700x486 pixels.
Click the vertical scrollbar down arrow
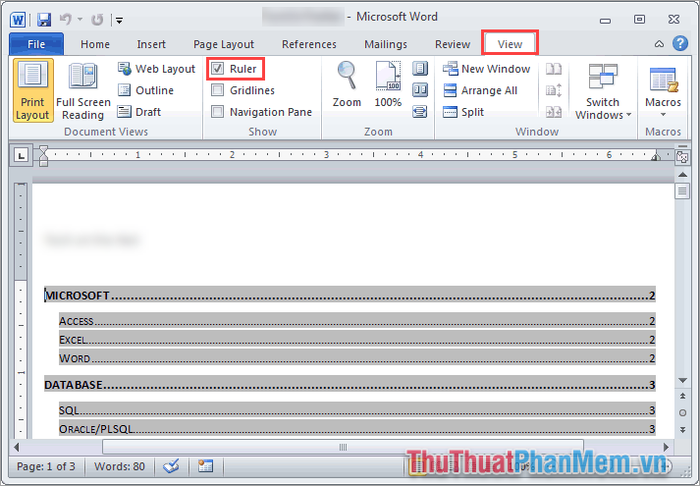[x=683, y=380]
